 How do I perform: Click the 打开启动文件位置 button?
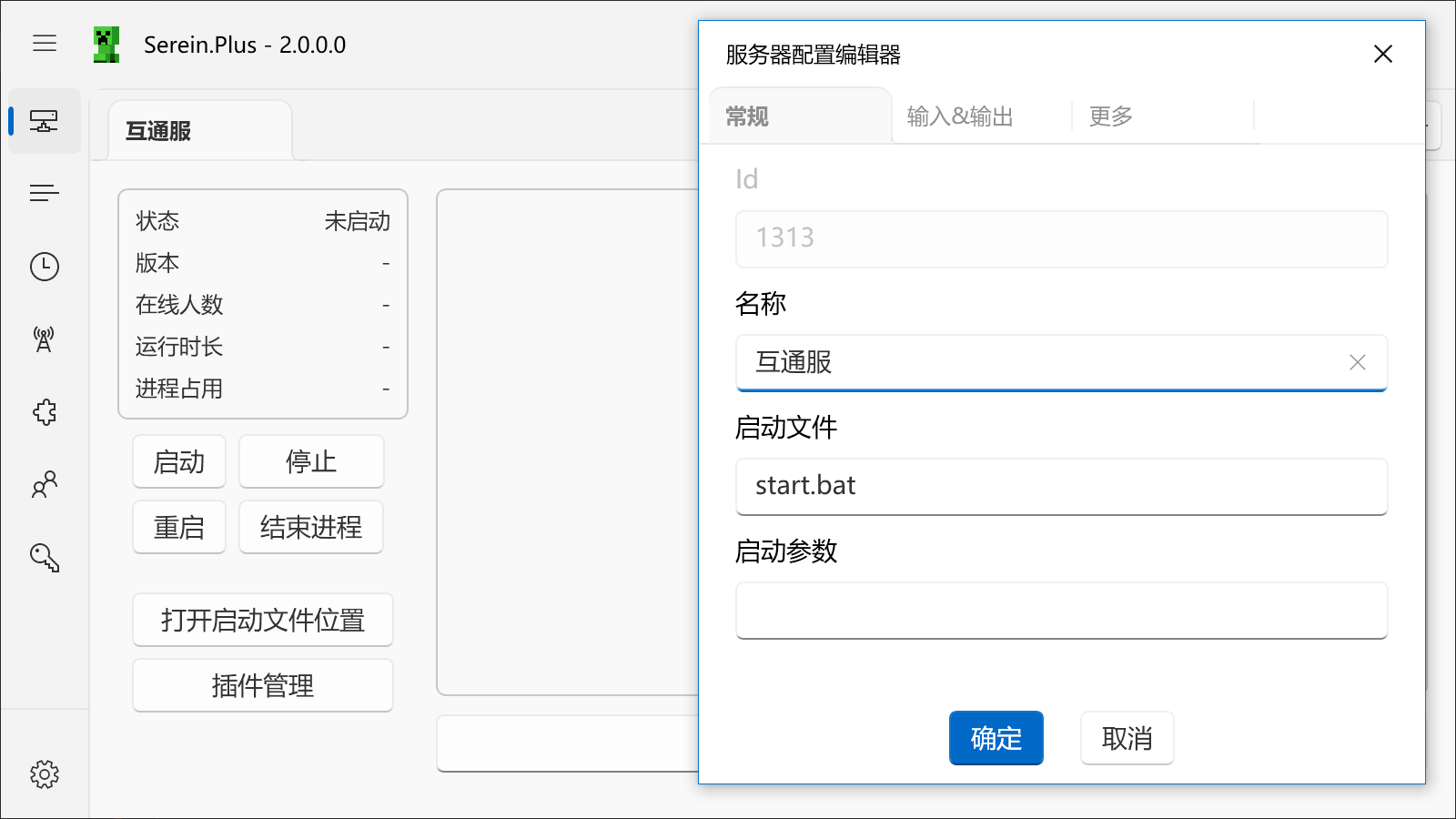click(263, 620)
